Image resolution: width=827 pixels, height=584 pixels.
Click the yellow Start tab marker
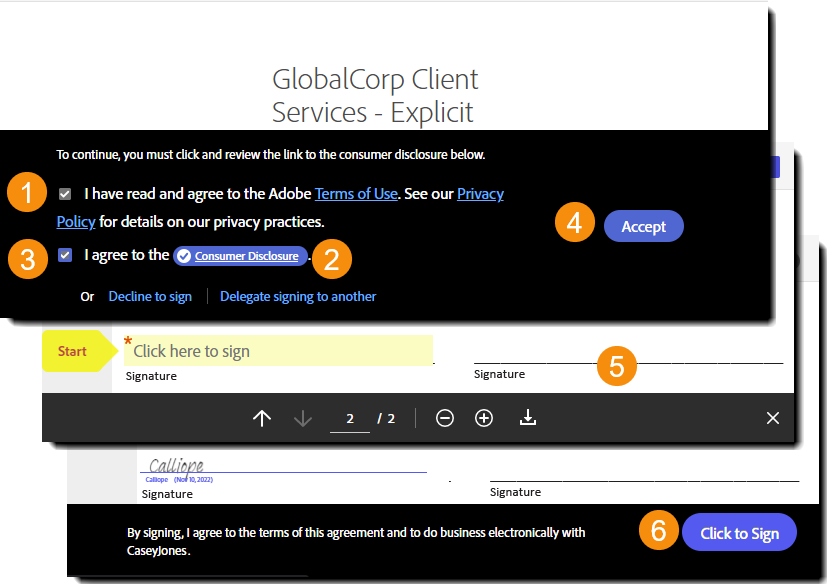74,351
